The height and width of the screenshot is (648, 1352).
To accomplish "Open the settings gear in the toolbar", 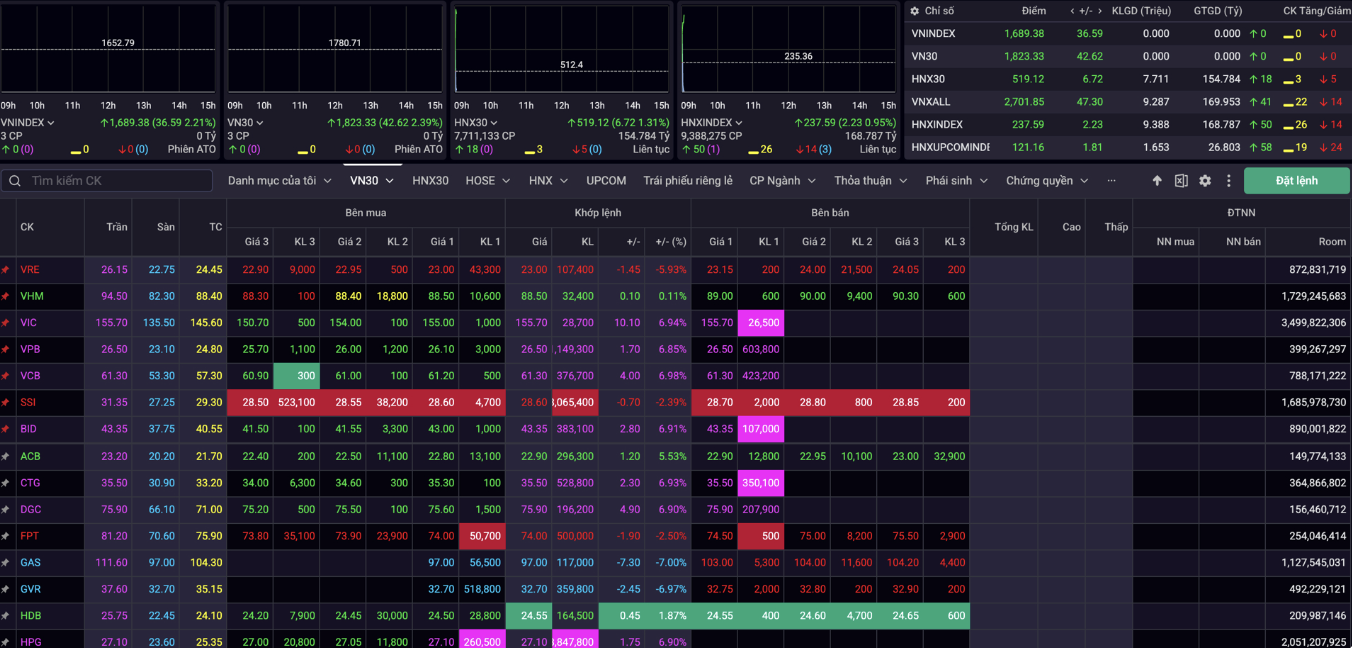I will tap(1205, 181).
